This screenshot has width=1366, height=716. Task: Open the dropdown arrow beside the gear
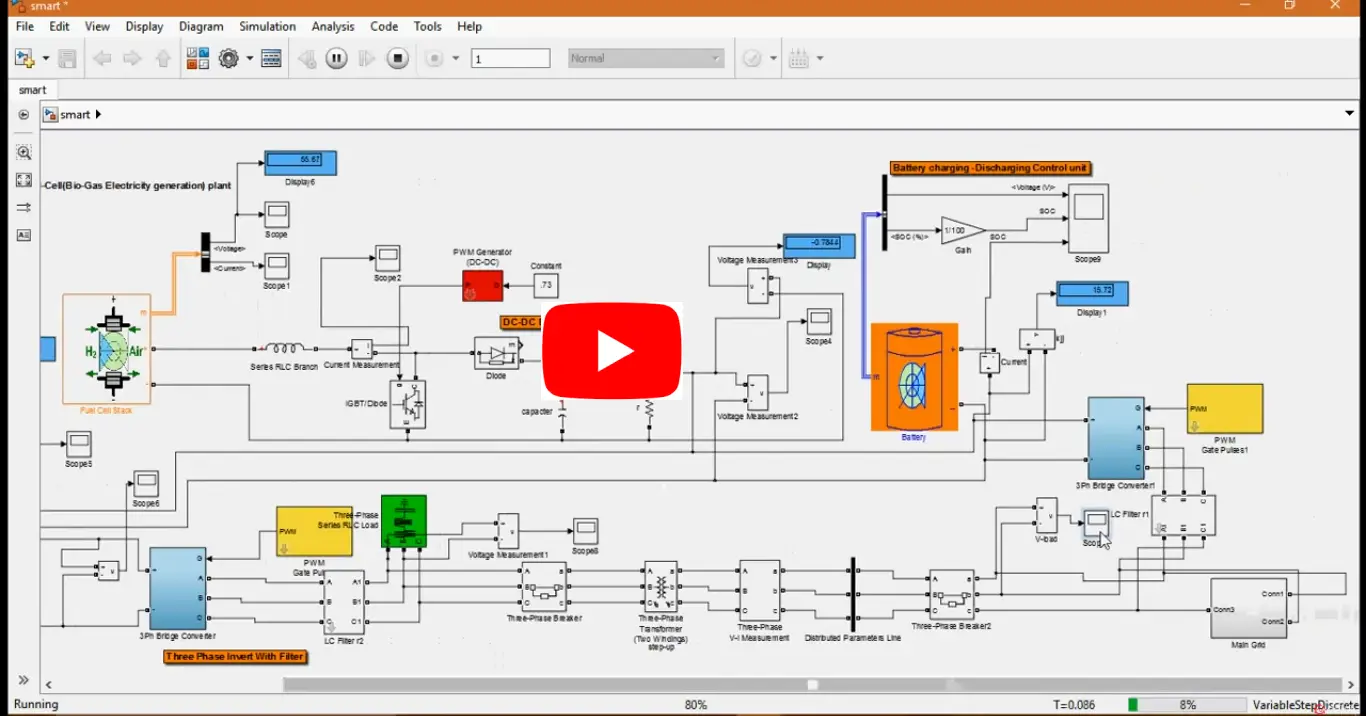(x=249, y=59)
